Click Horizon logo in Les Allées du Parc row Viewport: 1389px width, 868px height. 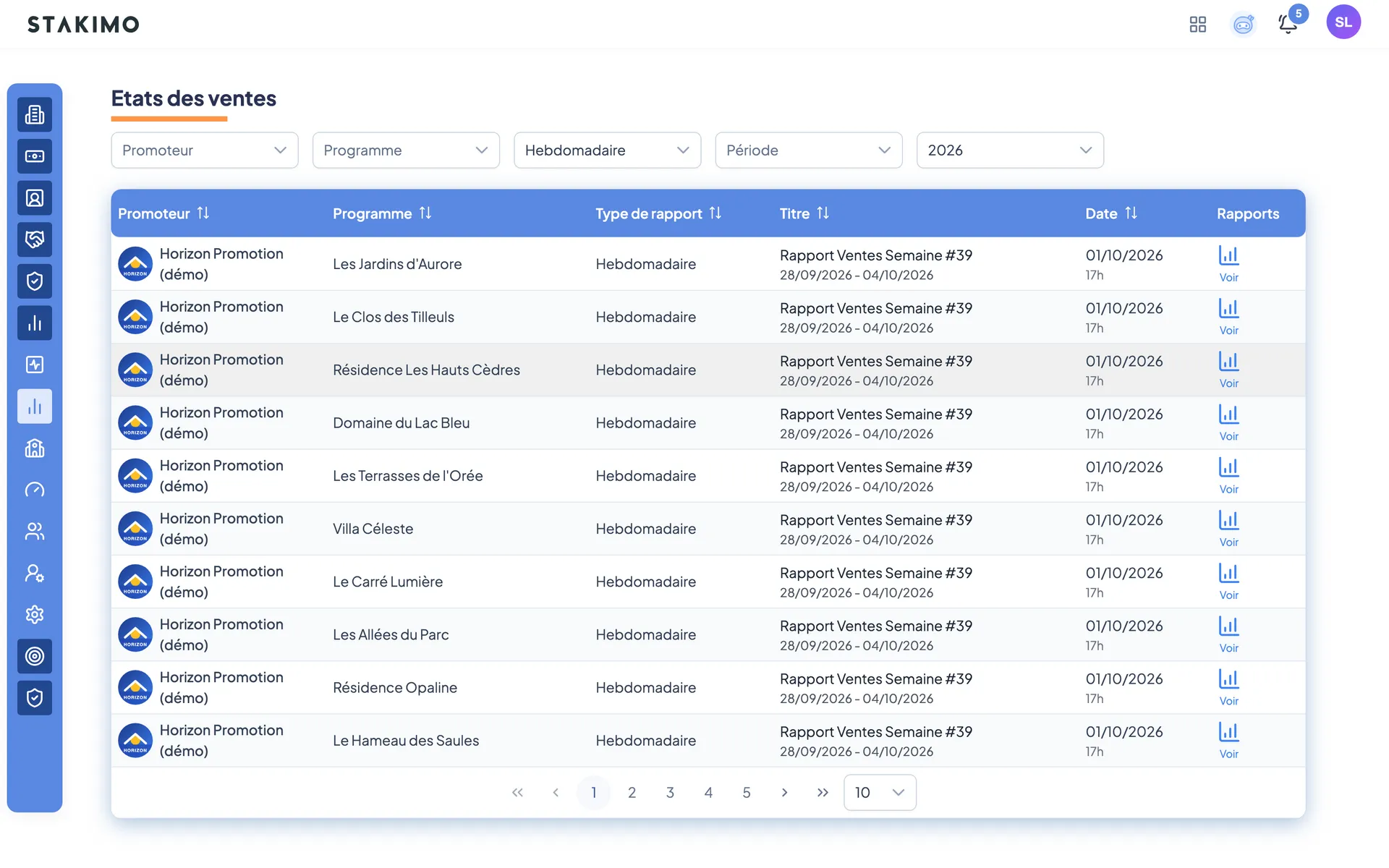point(135,634)
